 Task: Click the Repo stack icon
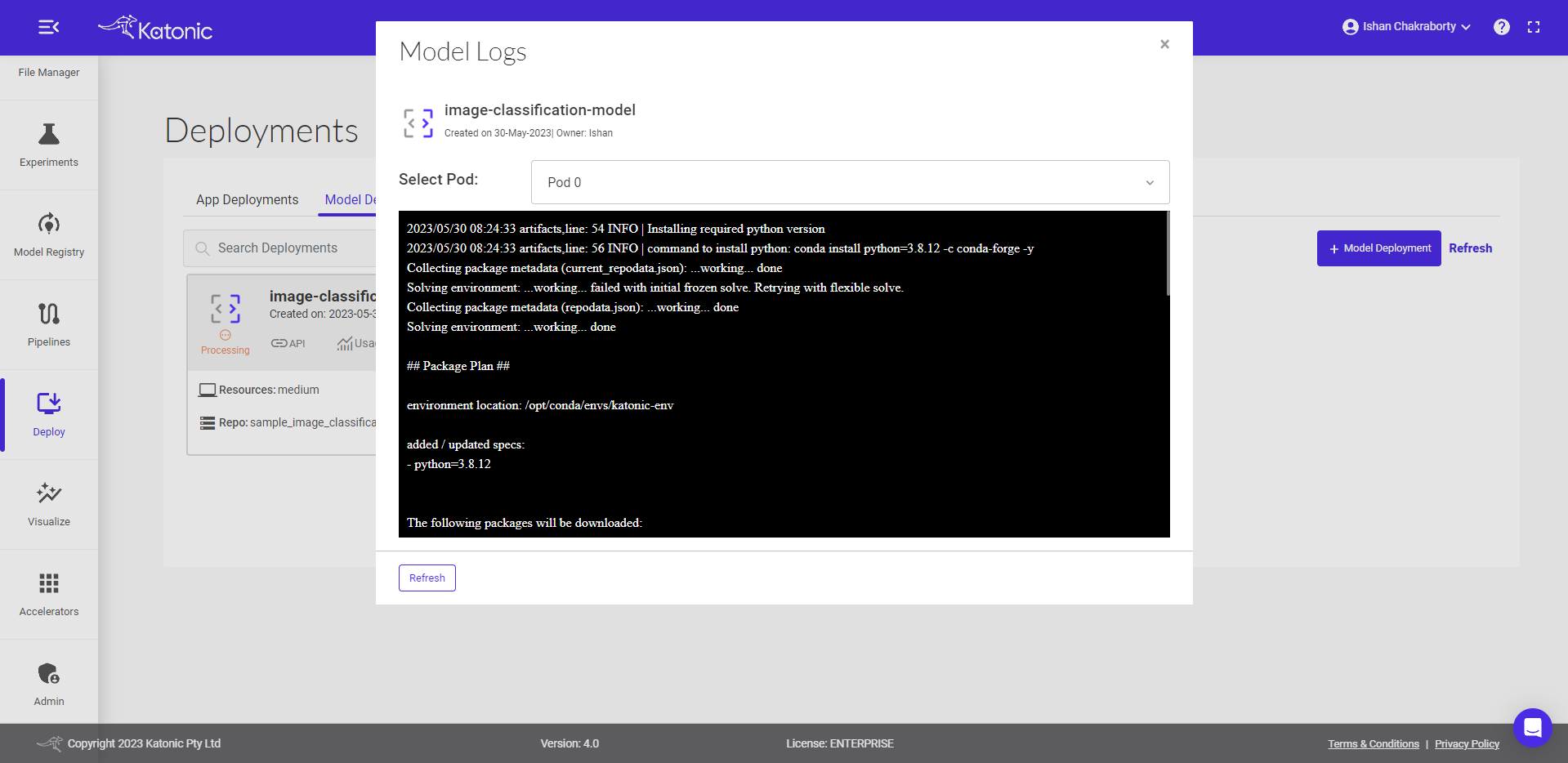point(208,423)
